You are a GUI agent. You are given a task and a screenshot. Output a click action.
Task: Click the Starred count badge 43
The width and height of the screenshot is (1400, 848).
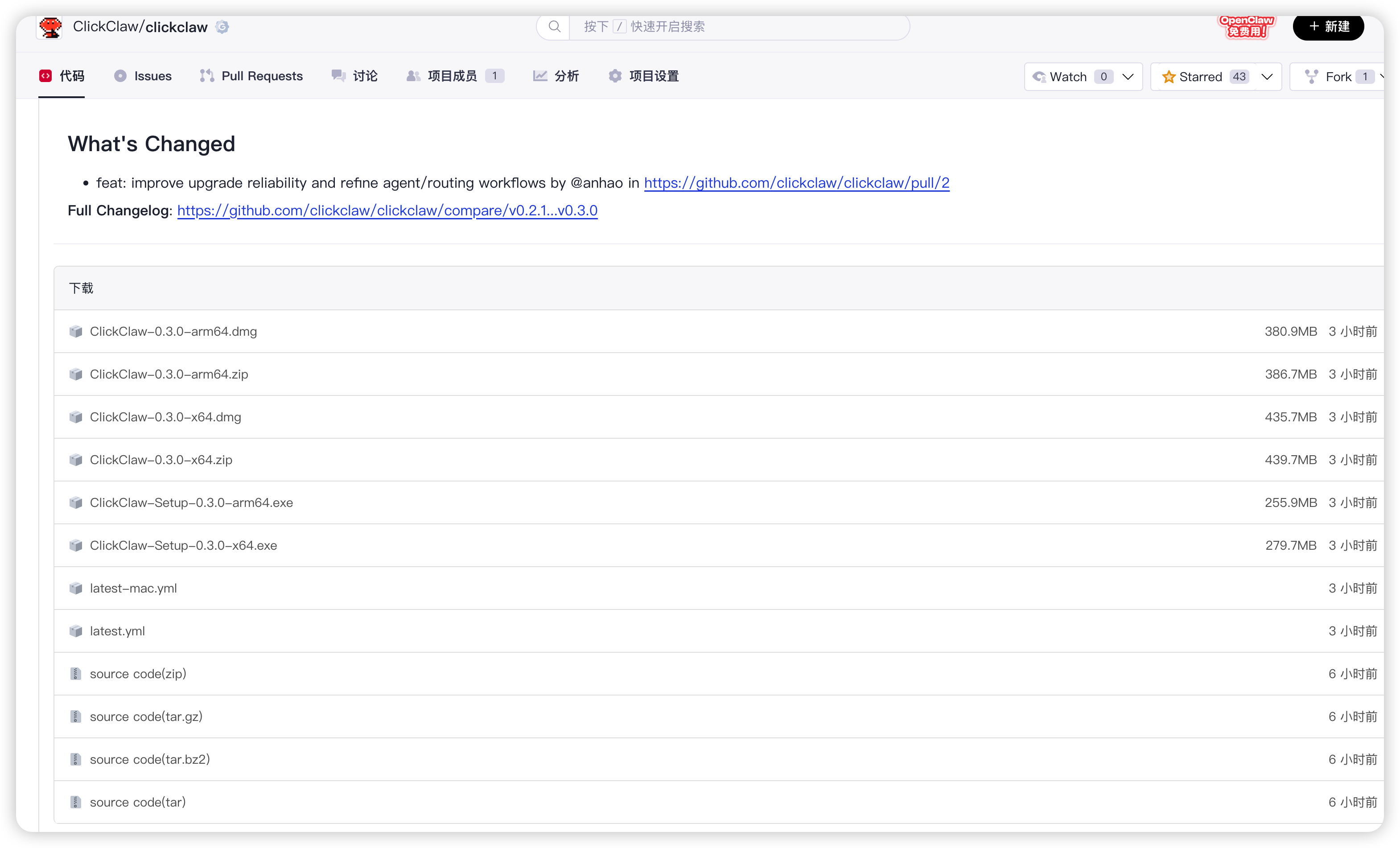pyautogui.click(x=1239, y=77)
